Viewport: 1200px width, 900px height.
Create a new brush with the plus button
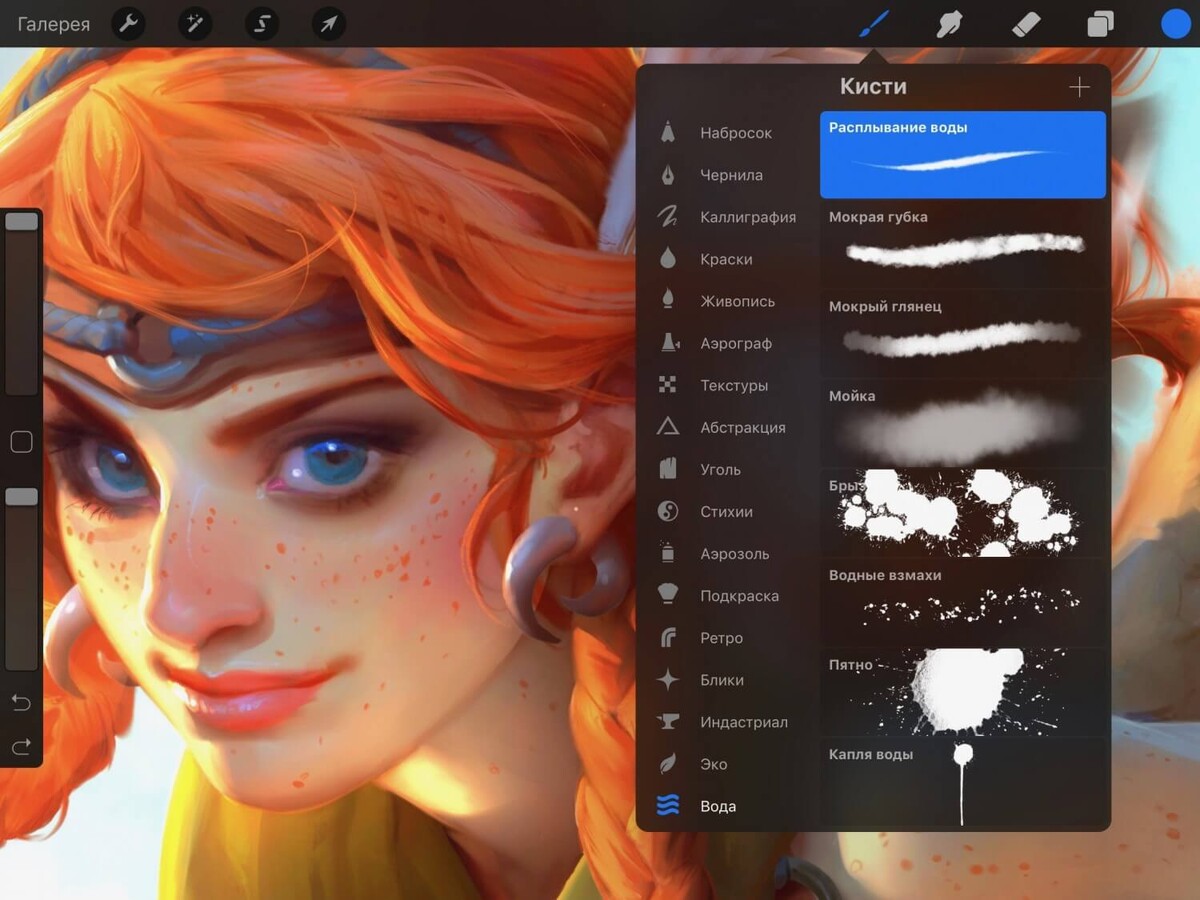pyautogui.click(x=1079, y=87)
